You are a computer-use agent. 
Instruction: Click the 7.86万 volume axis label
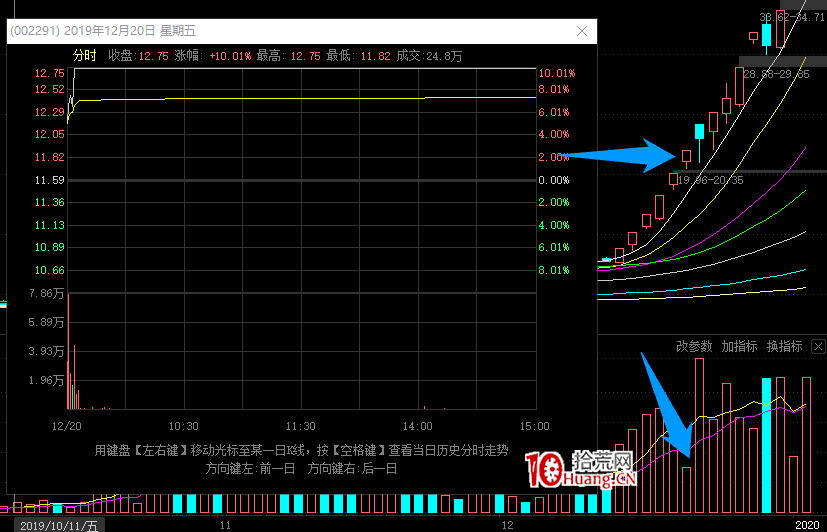click(46, 293)
